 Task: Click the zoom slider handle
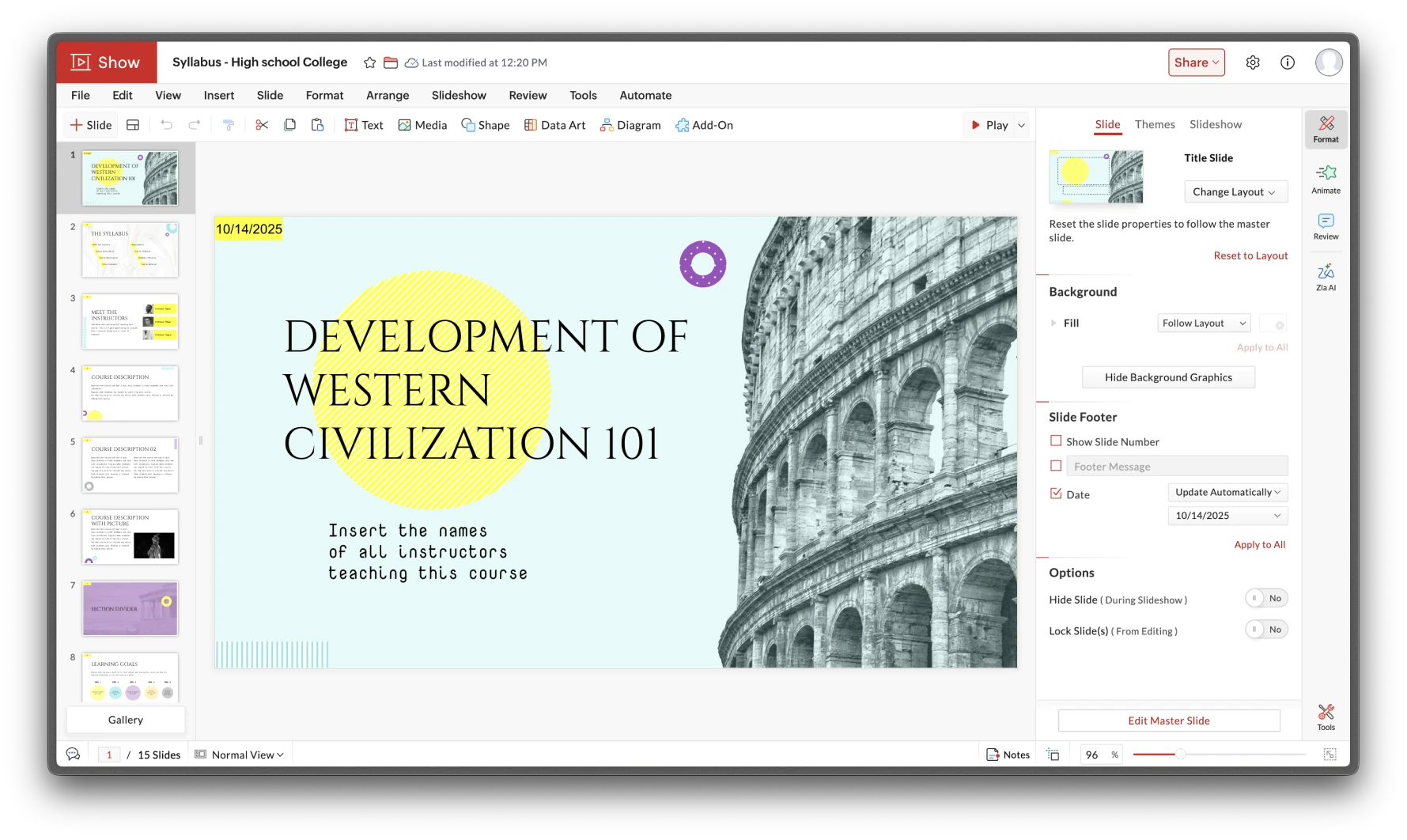click(1179, 755)
